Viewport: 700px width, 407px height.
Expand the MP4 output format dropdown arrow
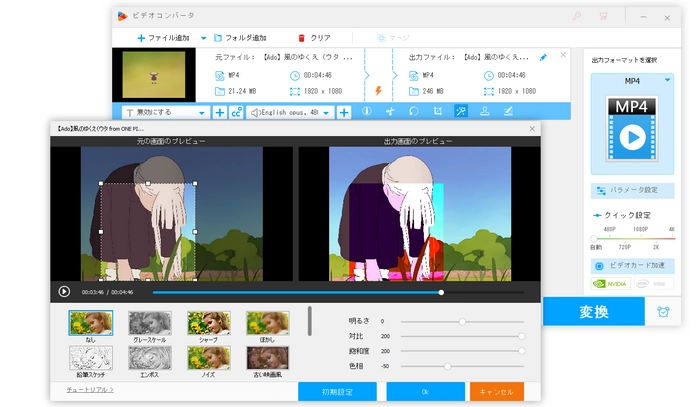coord(667,80)
